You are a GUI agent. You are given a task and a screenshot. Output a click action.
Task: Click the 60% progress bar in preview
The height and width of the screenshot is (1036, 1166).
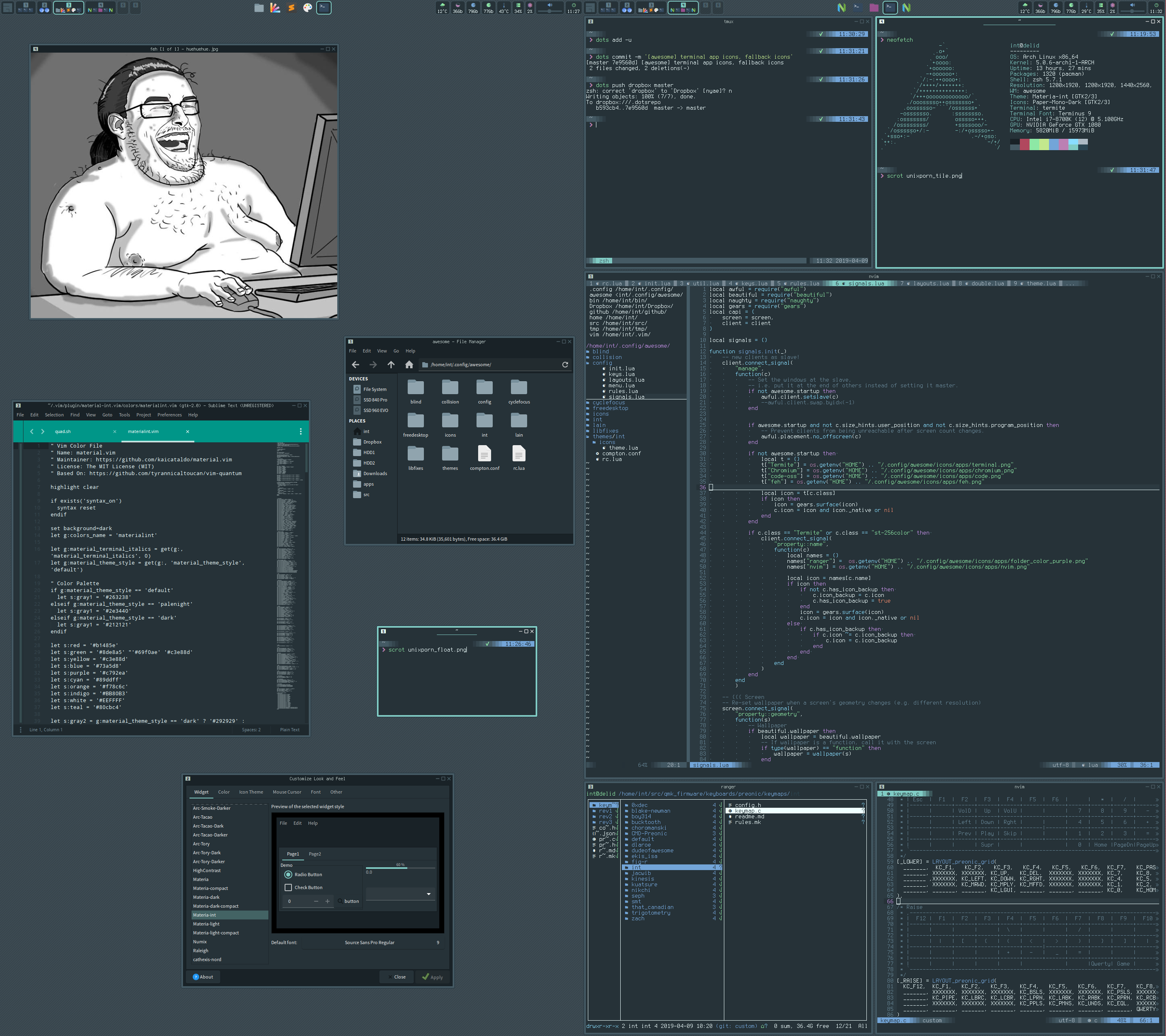point(400,868)
